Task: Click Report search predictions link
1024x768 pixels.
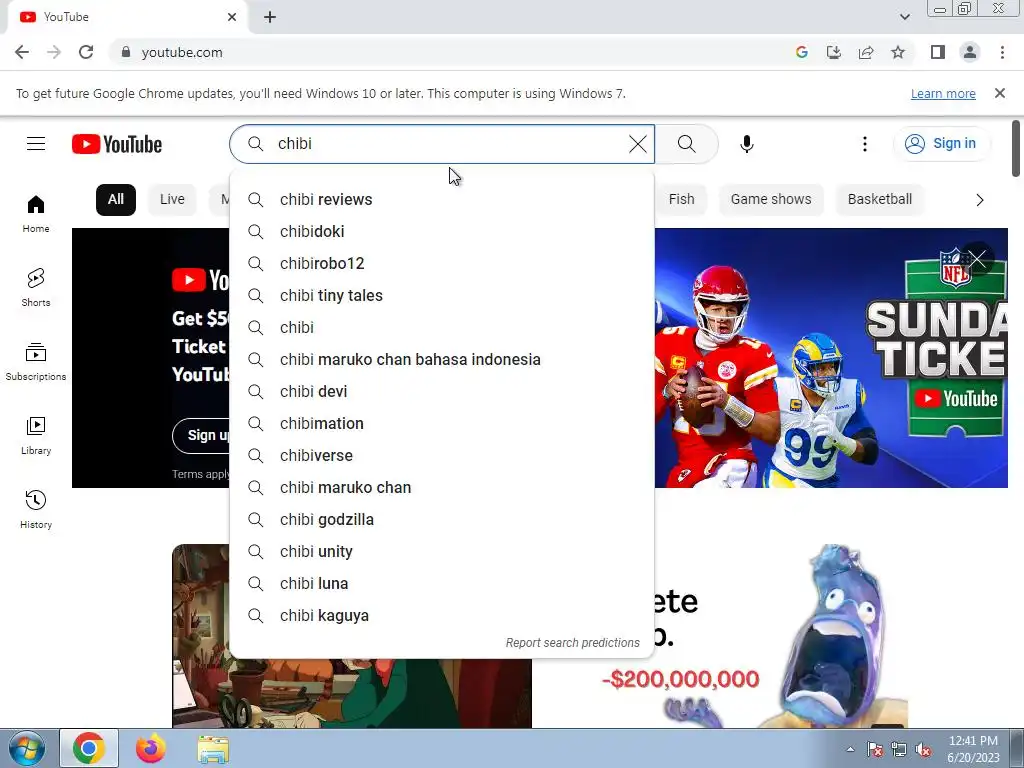Action: pyautogui.click(x=573, y=643)
